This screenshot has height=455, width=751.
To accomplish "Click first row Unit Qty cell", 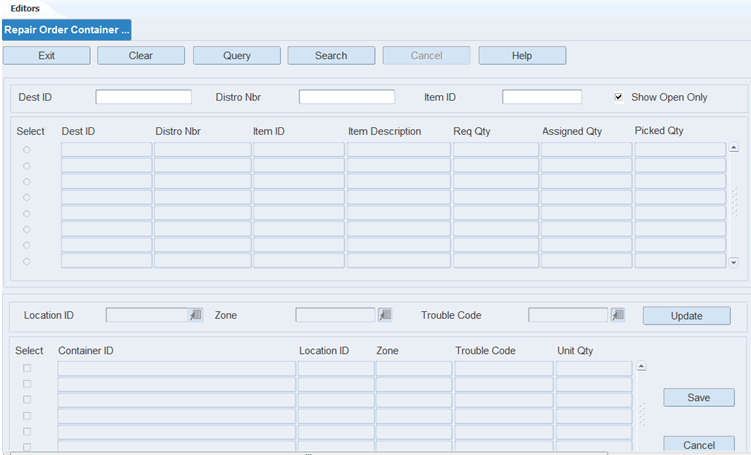I will coord(594,368).
